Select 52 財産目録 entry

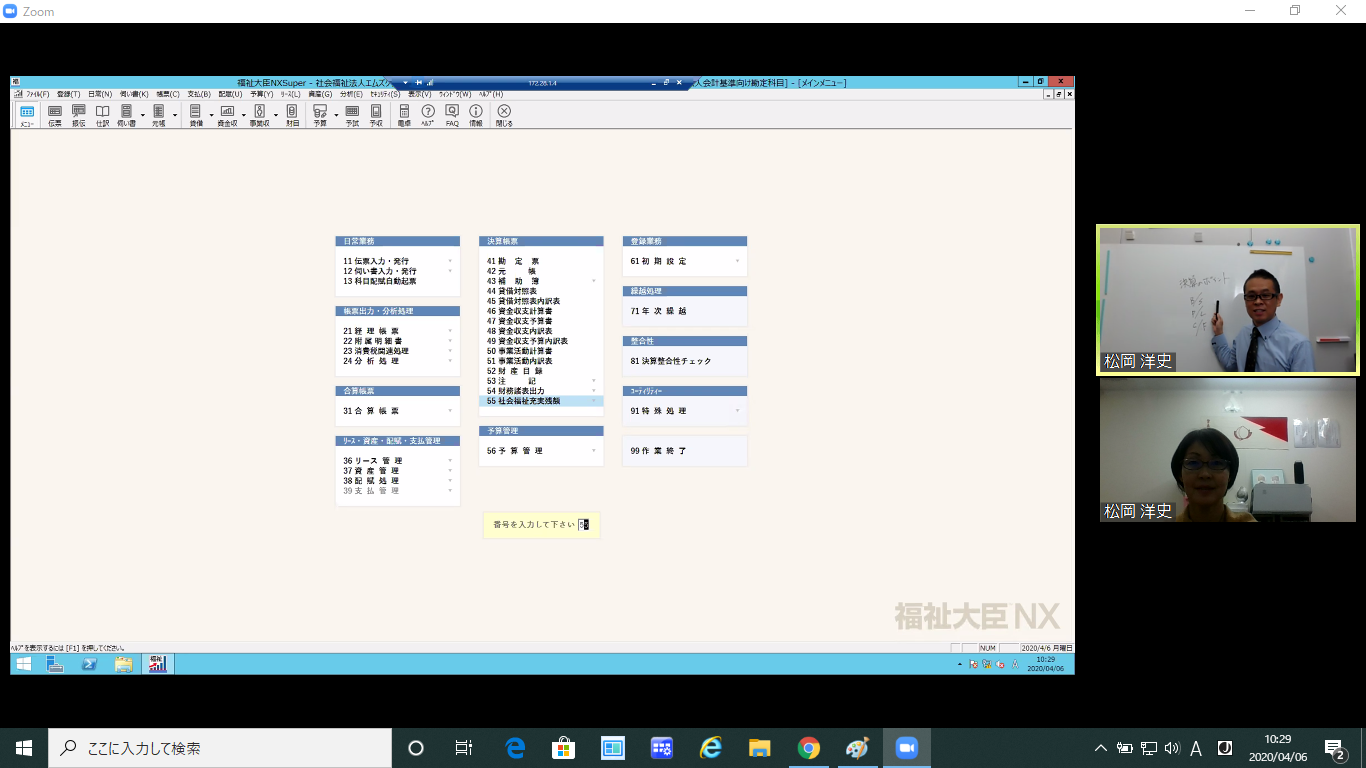tap(515, 371)
